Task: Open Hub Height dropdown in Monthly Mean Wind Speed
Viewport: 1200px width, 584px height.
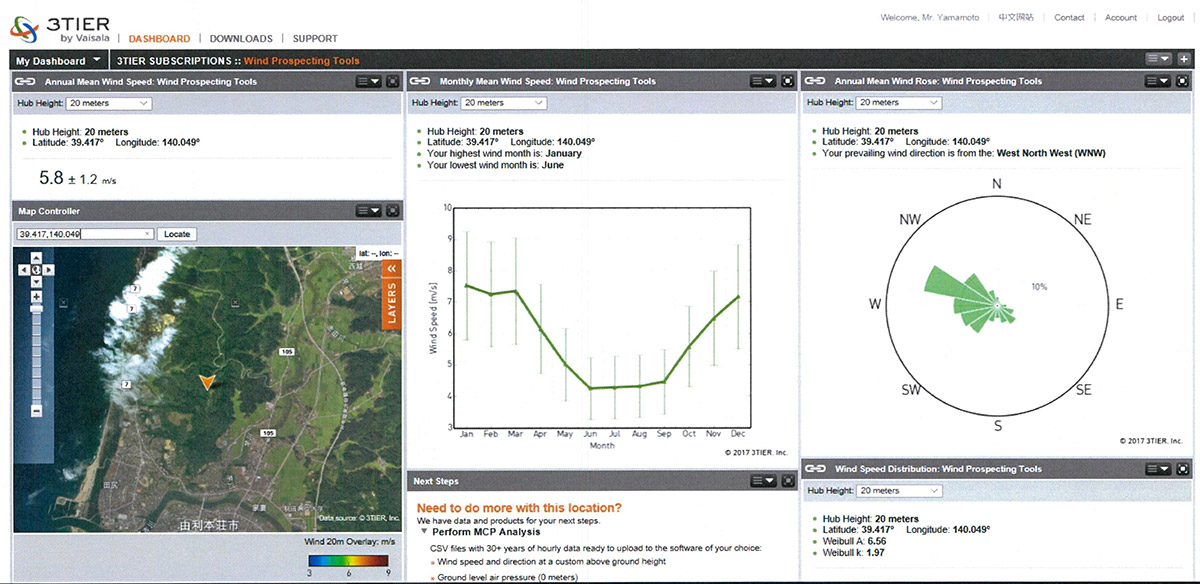Action: (x=504, y=103)
